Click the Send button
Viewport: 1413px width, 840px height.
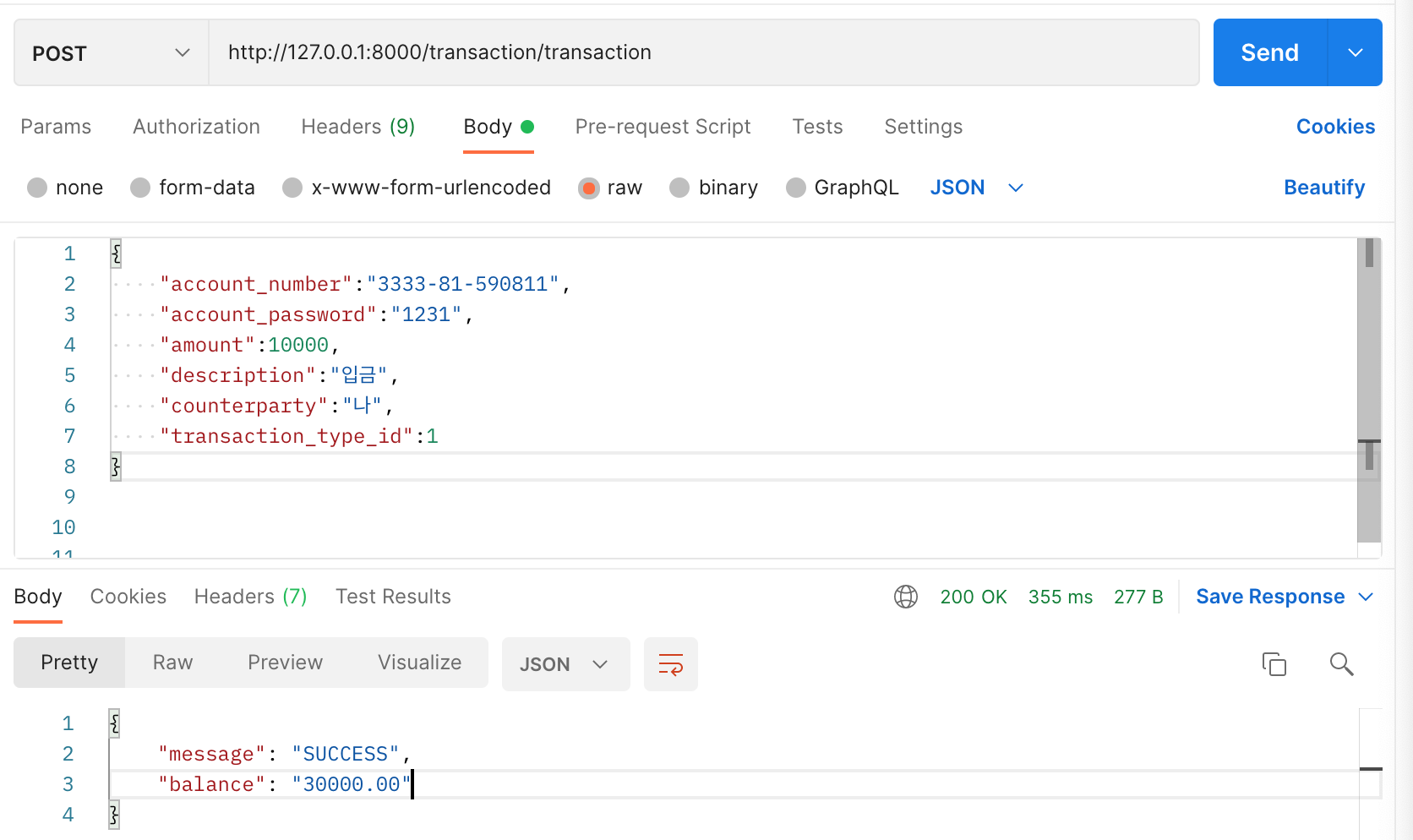pos(1268,52)
